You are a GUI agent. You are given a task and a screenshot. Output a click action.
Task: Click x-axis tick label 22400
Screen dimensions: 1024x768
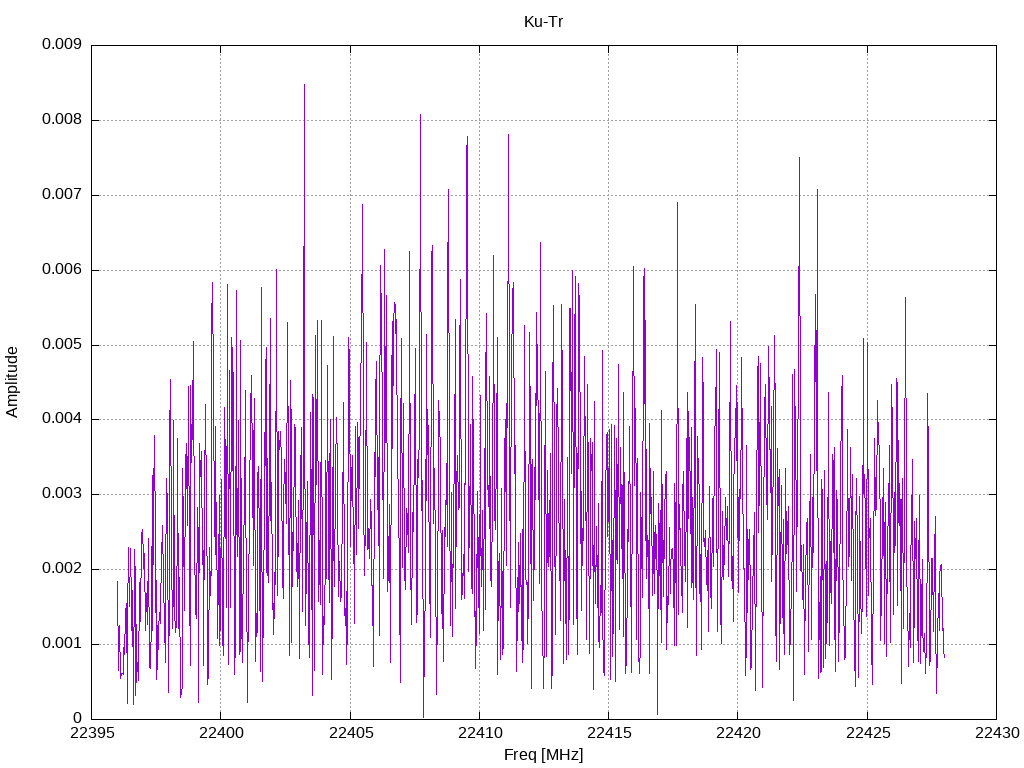pyautogui.click(x=221, y=733)
